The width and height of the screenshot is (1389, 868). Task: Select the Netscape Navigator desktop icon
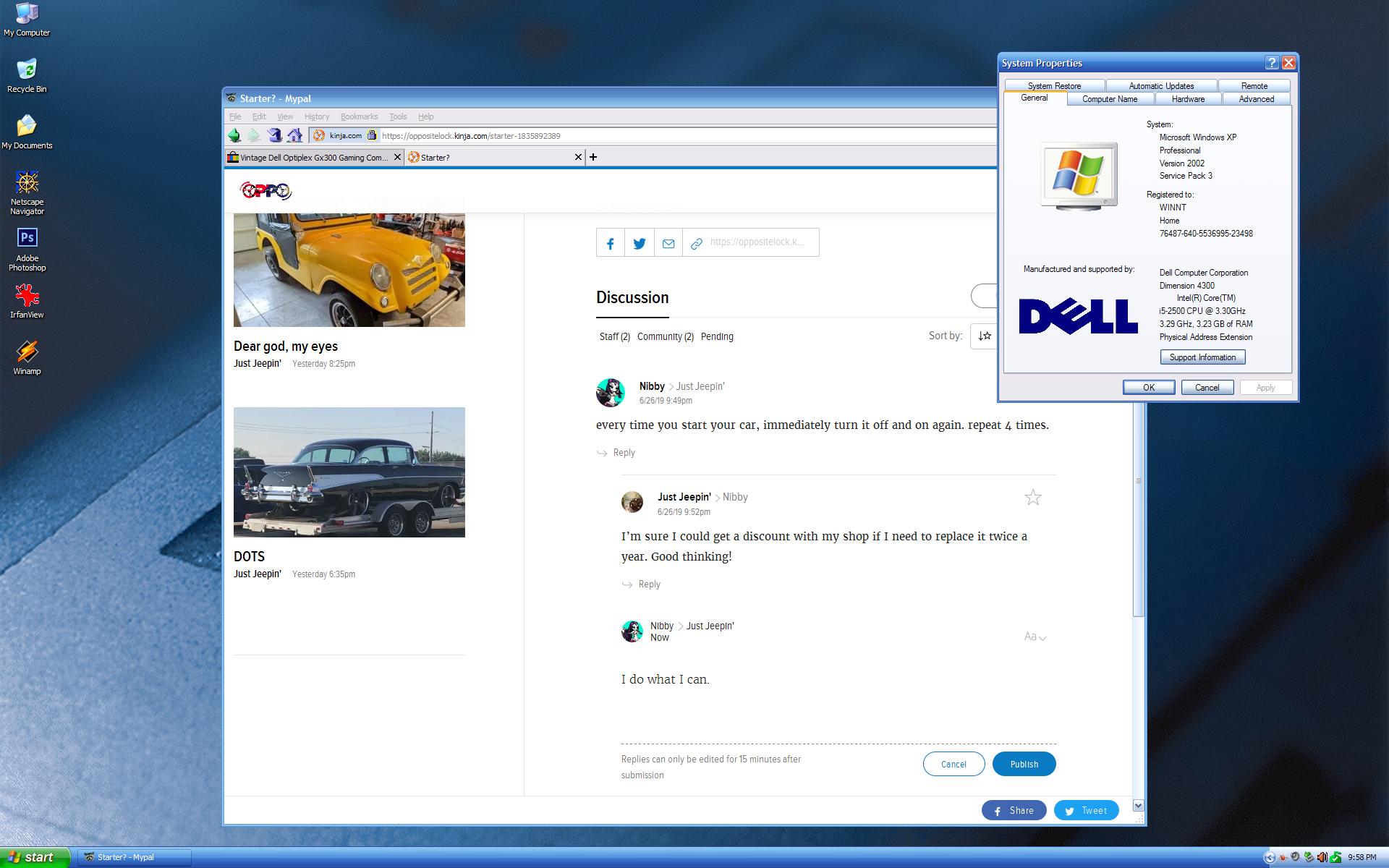[27, 193]
